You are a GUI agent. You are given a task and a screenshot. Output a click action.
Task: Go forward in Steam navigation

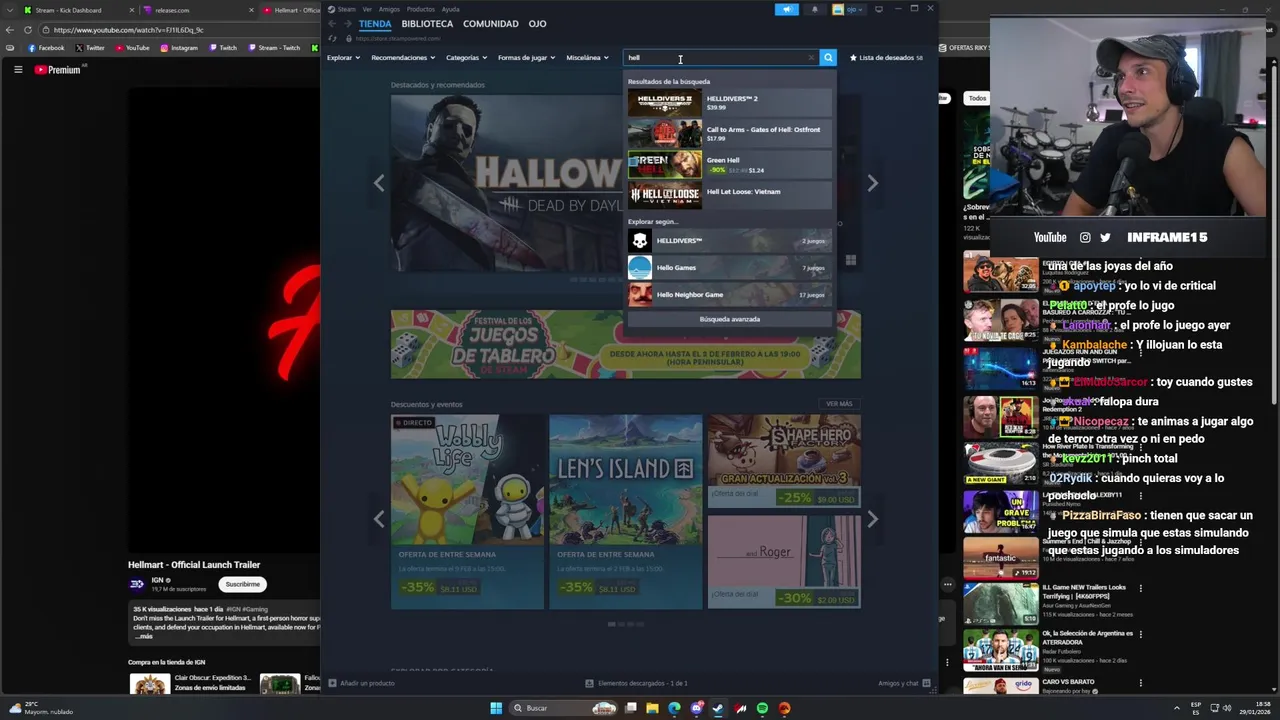347,24
